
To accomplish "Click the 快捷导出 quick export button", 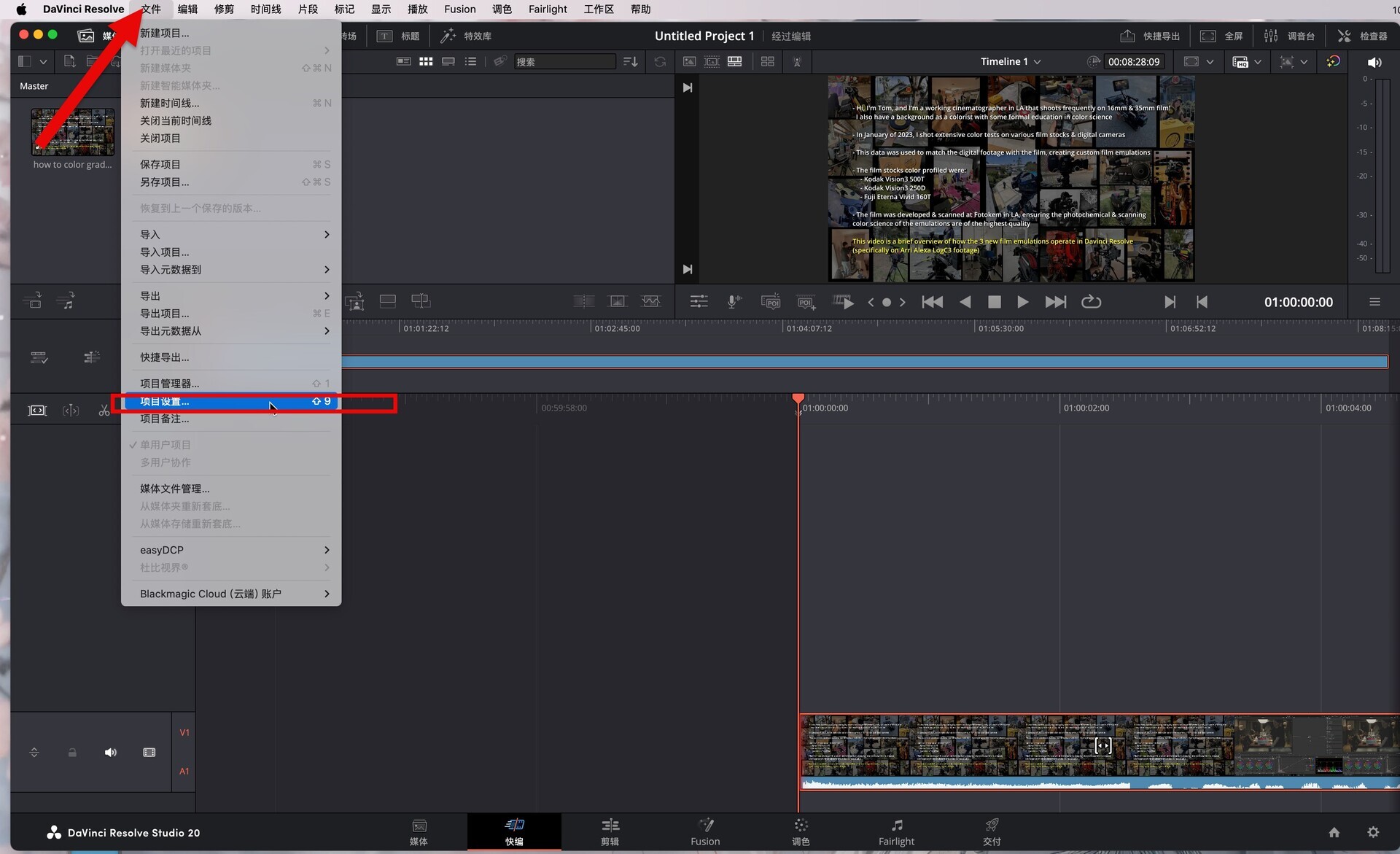I will pos(1150,36).
